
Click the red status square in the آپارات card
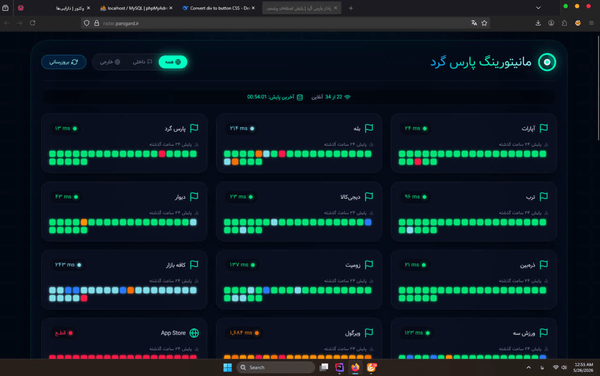[418, 162]
